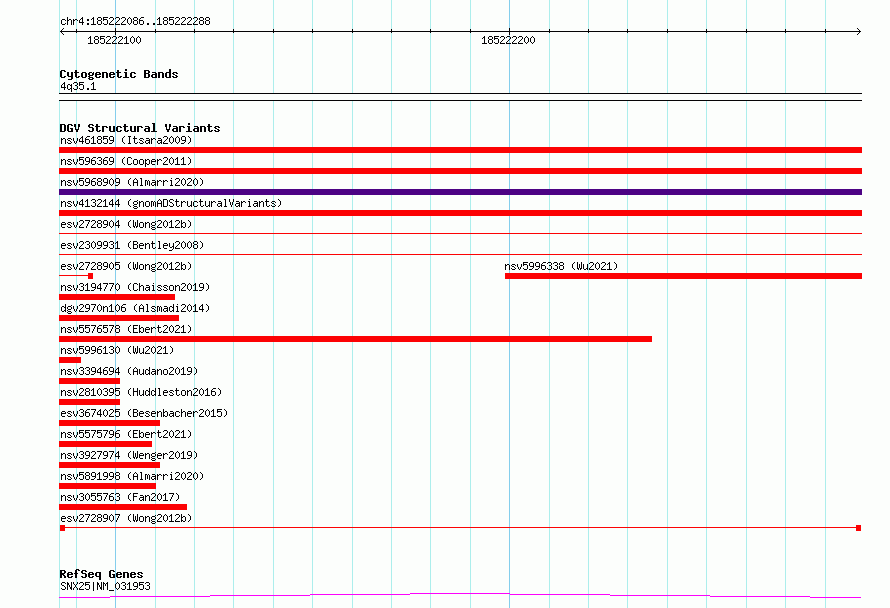Select the red bar under nsv5996338 (Wu2021)

683,276
